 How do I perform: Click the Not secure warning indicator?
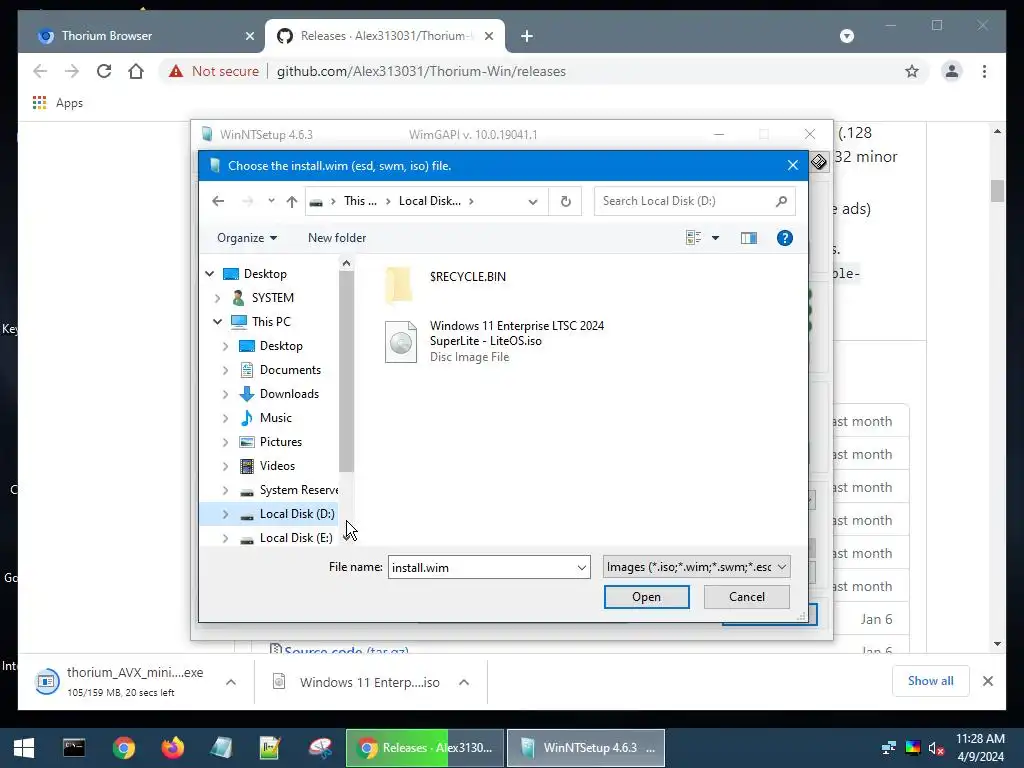(214, 71)
